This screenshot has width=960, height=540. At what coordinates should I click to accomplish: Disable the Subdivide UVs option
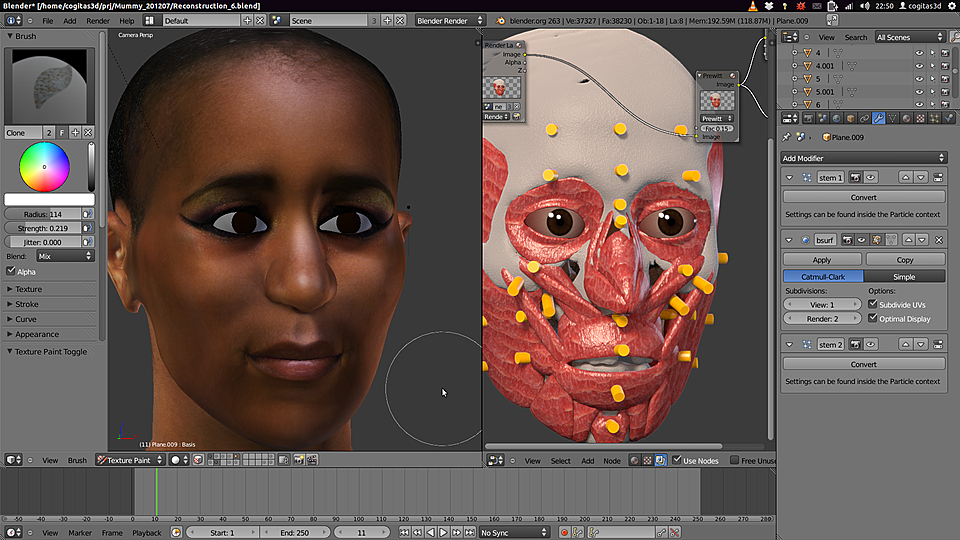coord(873,304)
